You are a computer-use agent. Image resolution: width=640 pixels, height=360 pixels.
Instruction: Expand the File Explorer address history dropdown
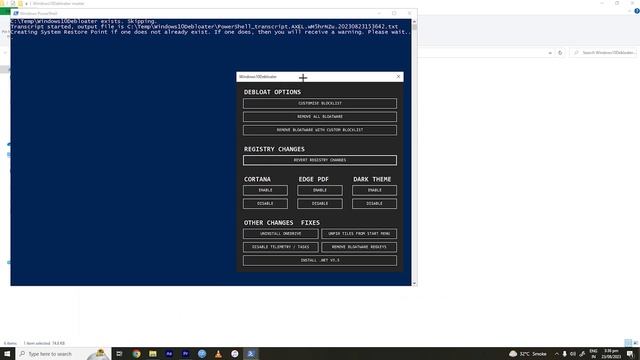pyautogui.click(x=550, y=53)
